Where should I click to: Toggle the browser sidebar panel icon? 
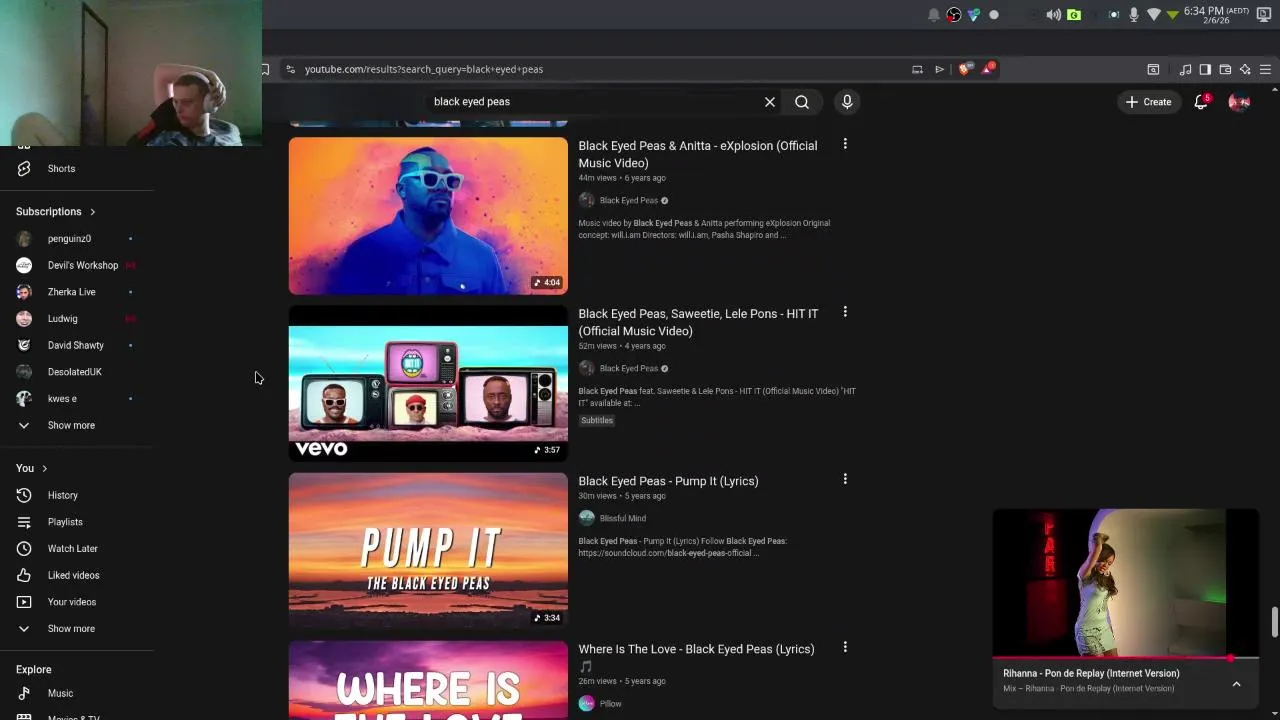point(1205,69)
